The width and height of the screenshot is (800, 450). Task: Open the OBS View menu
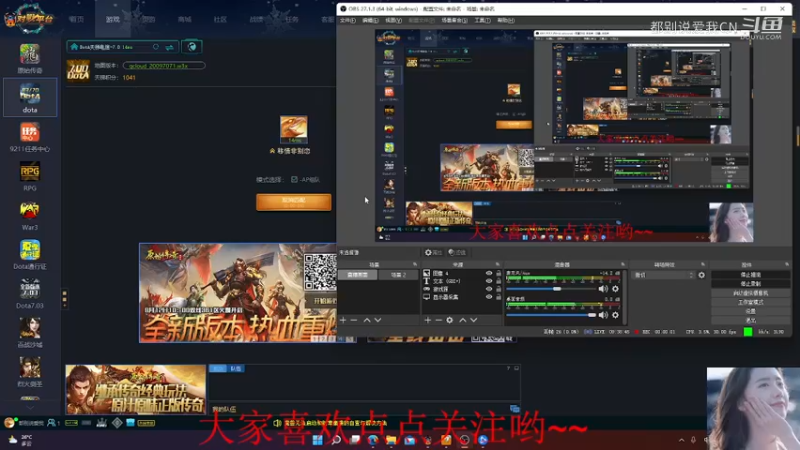point(393,20)
